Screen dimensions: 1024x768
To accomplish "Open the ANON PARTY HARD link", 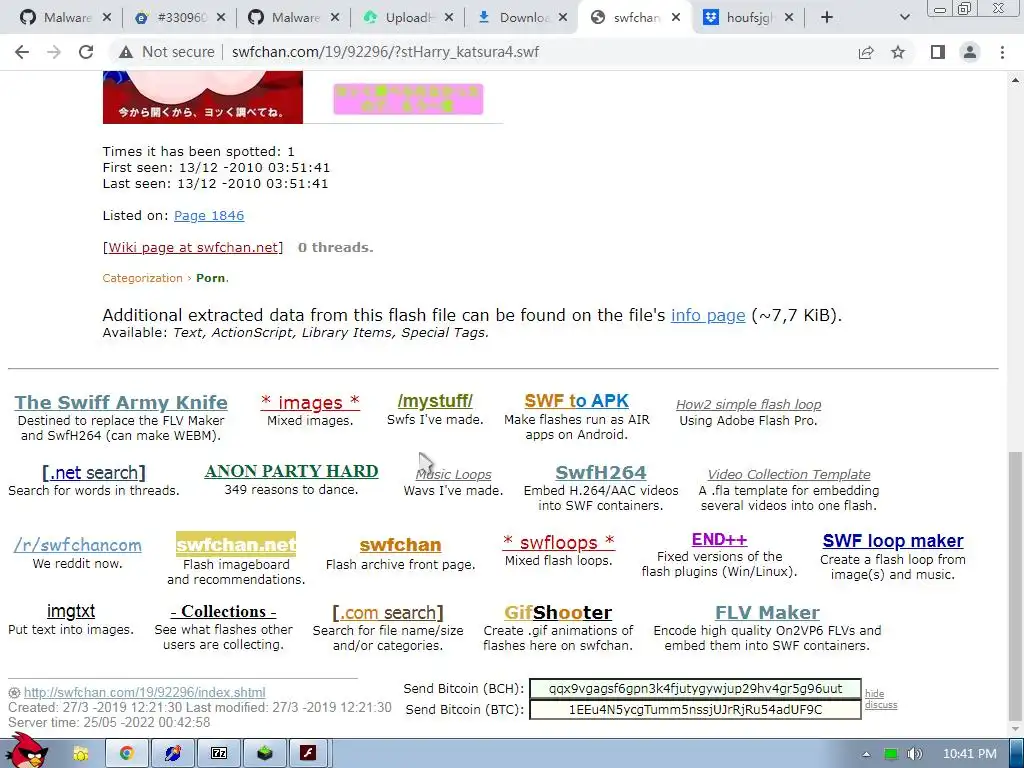I will [x=291, y=471].
